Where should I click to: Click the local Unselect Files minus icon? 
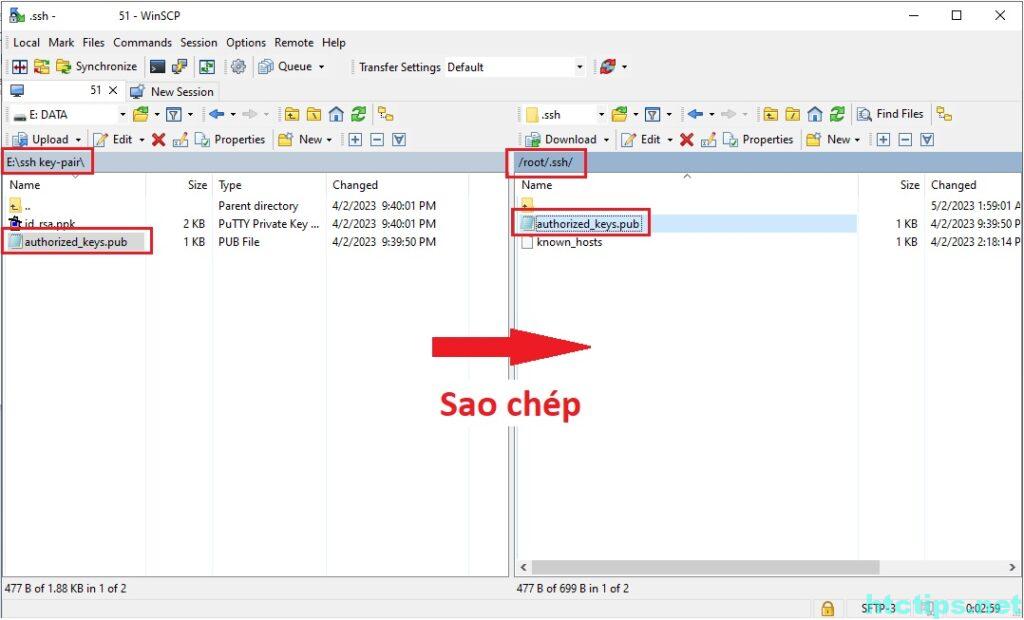(x=377, y=139)
